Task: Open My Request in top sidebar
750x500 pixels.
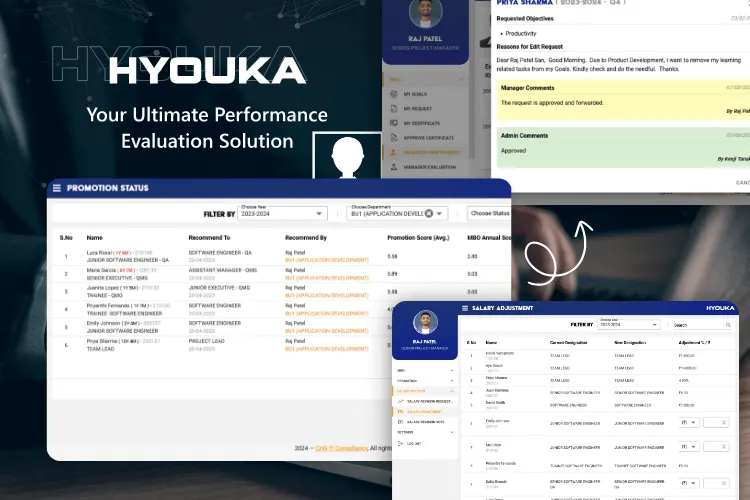Action: tap(418, 109)
